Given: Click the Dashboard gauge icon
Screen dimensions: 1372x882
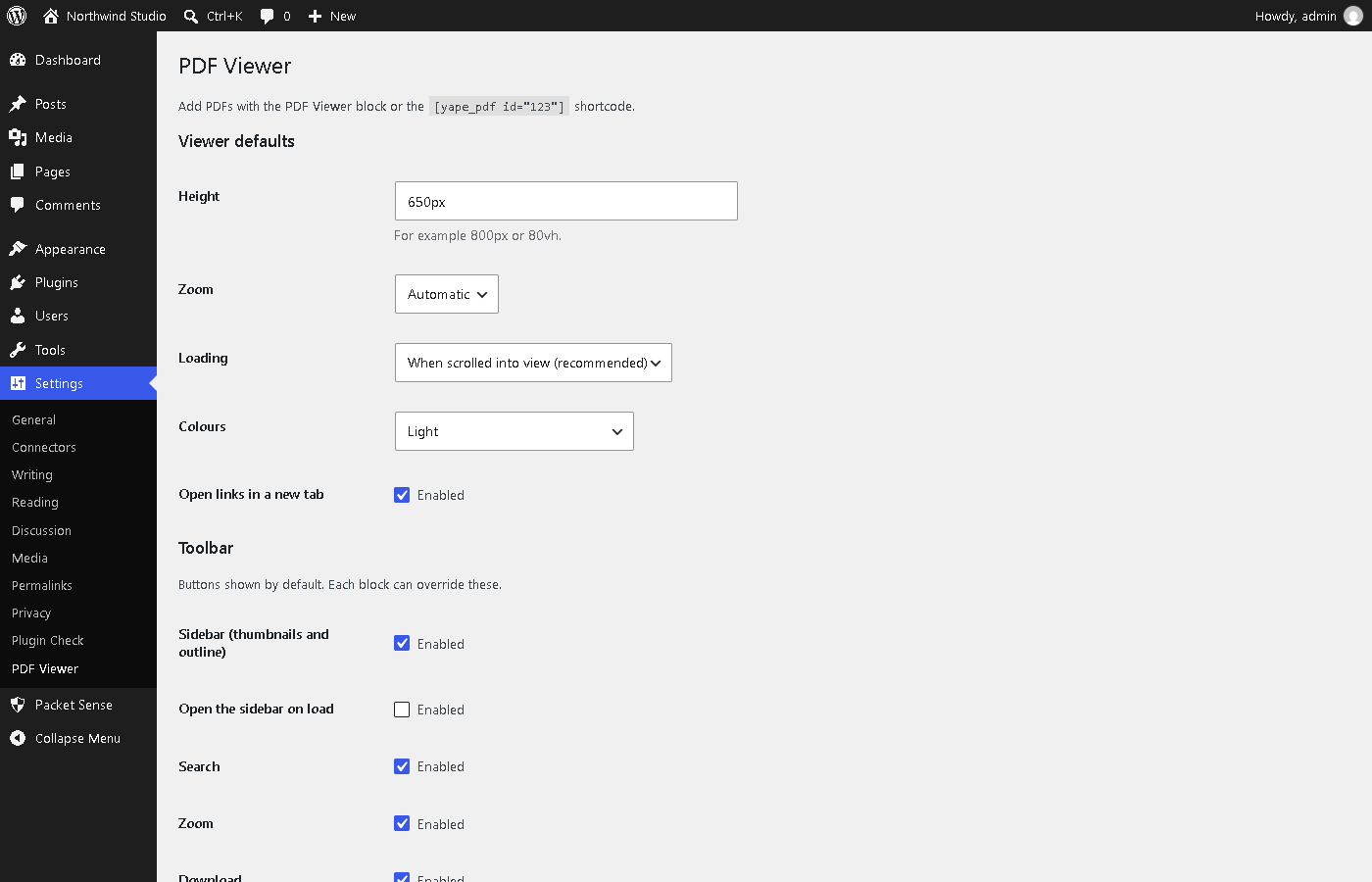Looking at the screenshot, I should click(18, 60).
